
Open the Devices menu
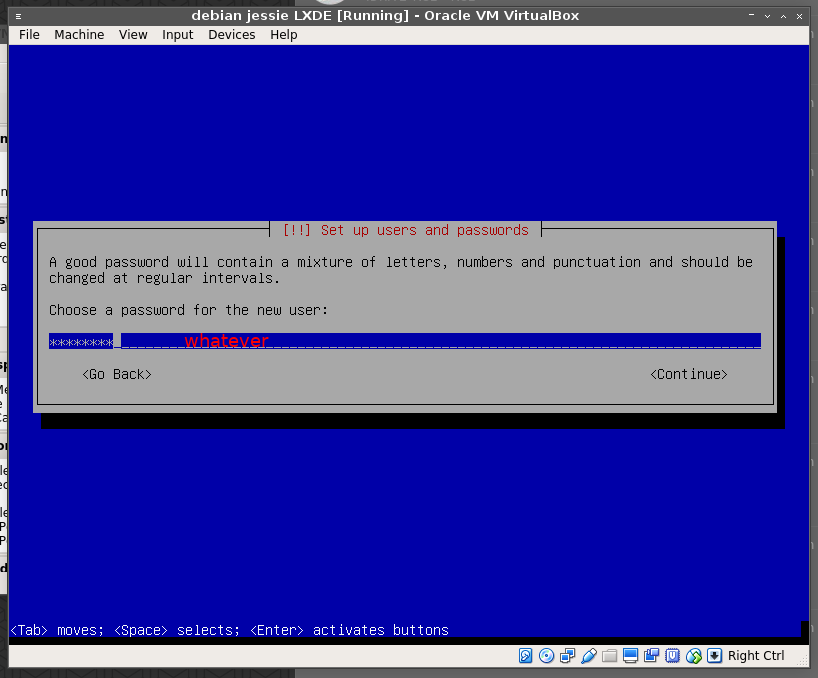click(x=232, y=35)
